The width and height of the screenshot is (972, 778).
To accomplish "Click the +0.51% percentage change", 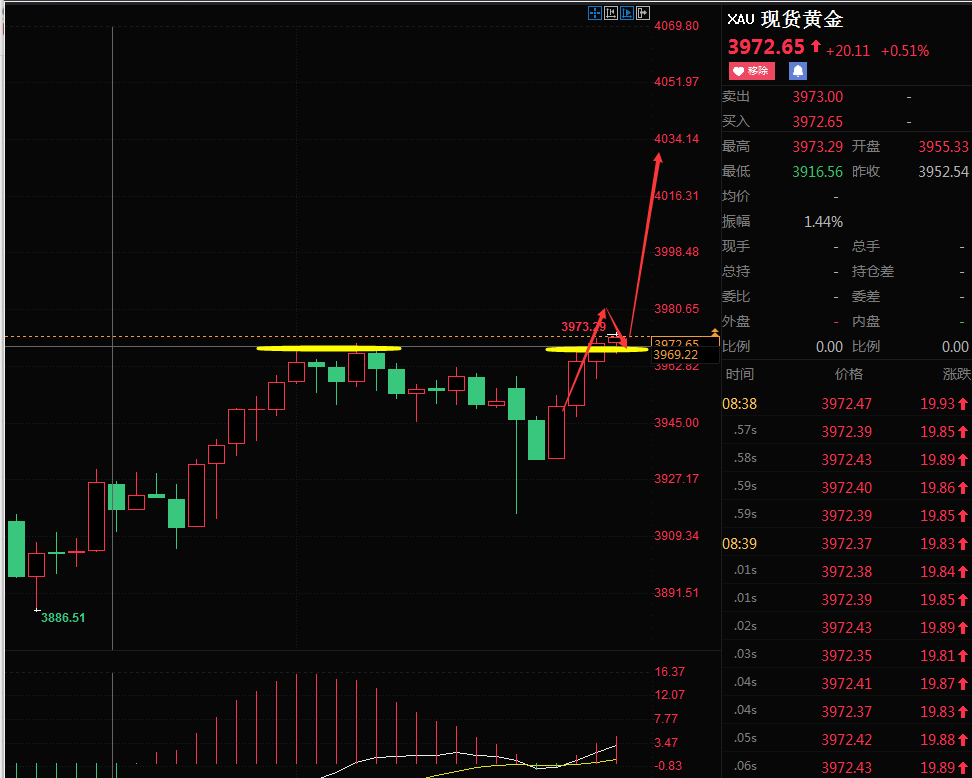I will [905, 51].
